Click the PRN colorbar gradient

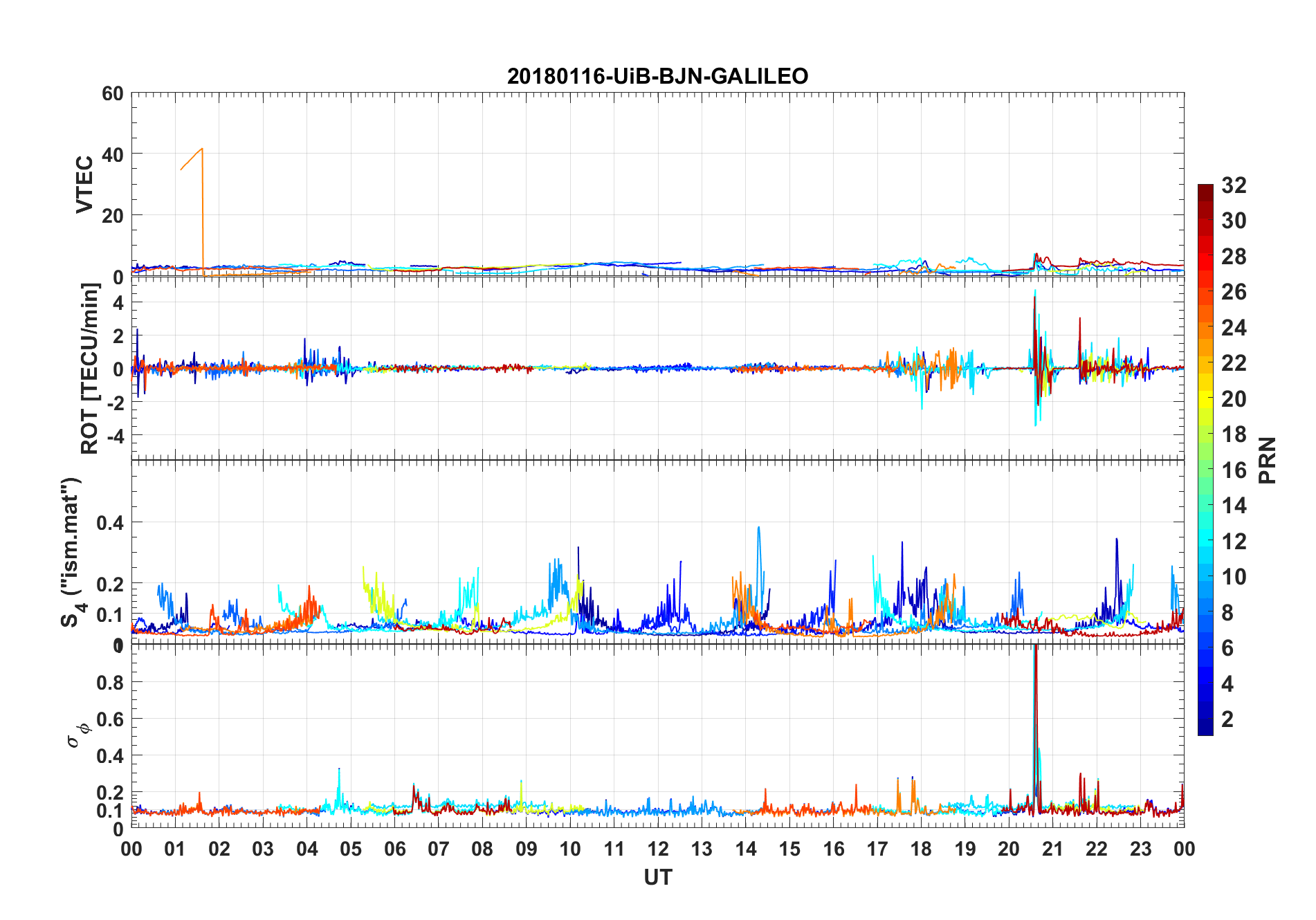(x=1205, y=459)
